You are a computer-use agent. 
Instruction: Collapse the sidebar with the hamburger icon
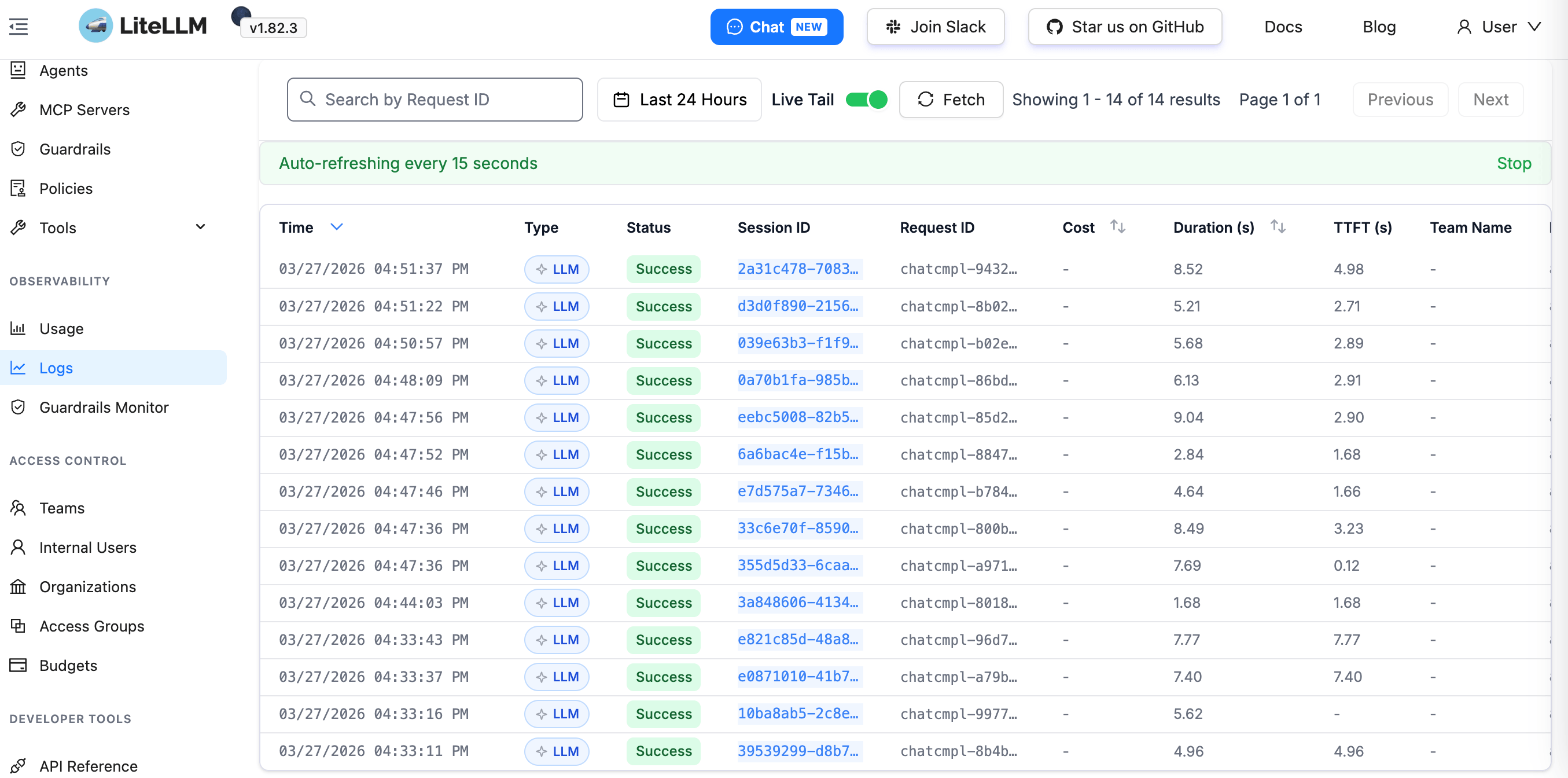19,27
